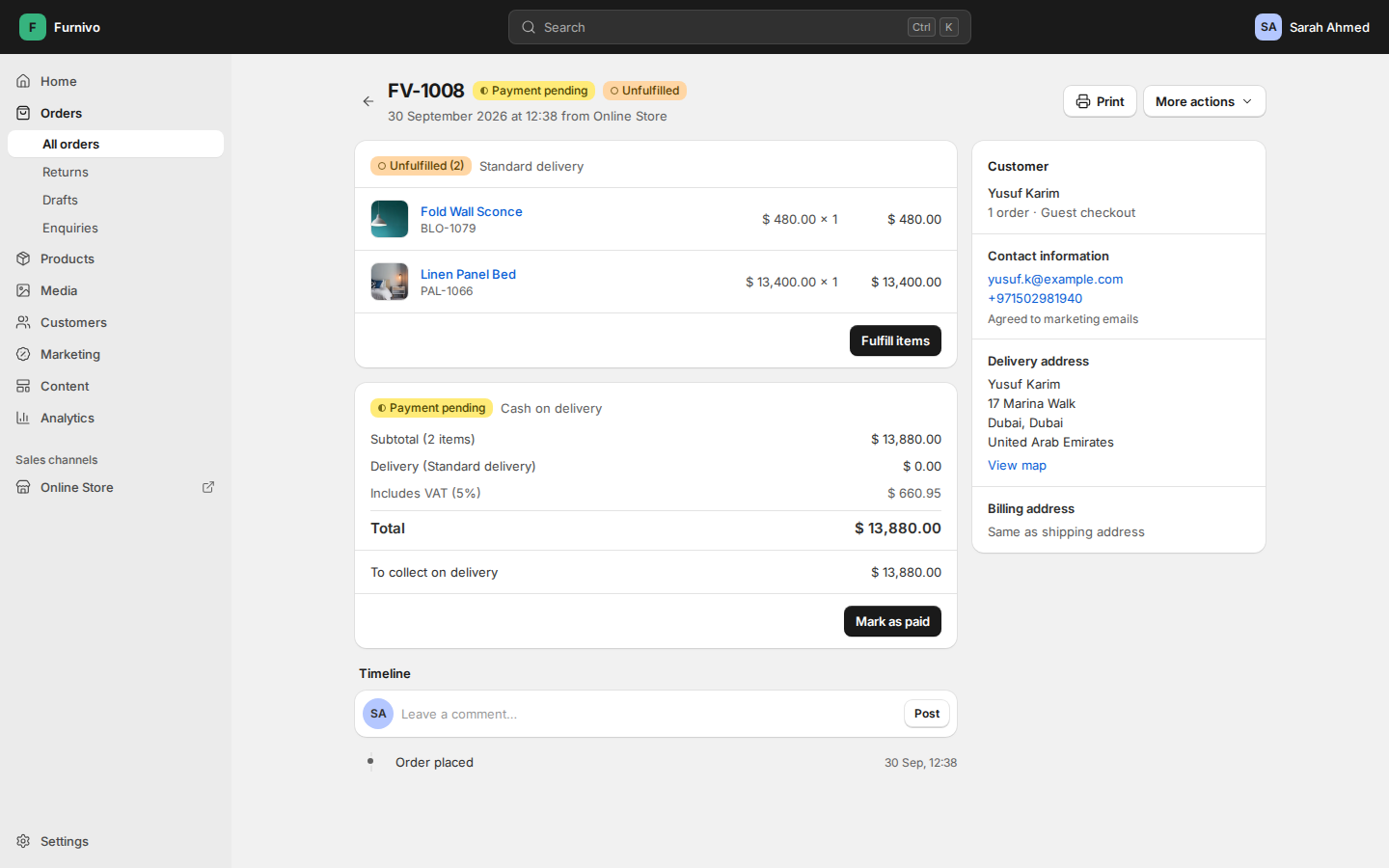Open the View map link

[x=1017, y=465]
